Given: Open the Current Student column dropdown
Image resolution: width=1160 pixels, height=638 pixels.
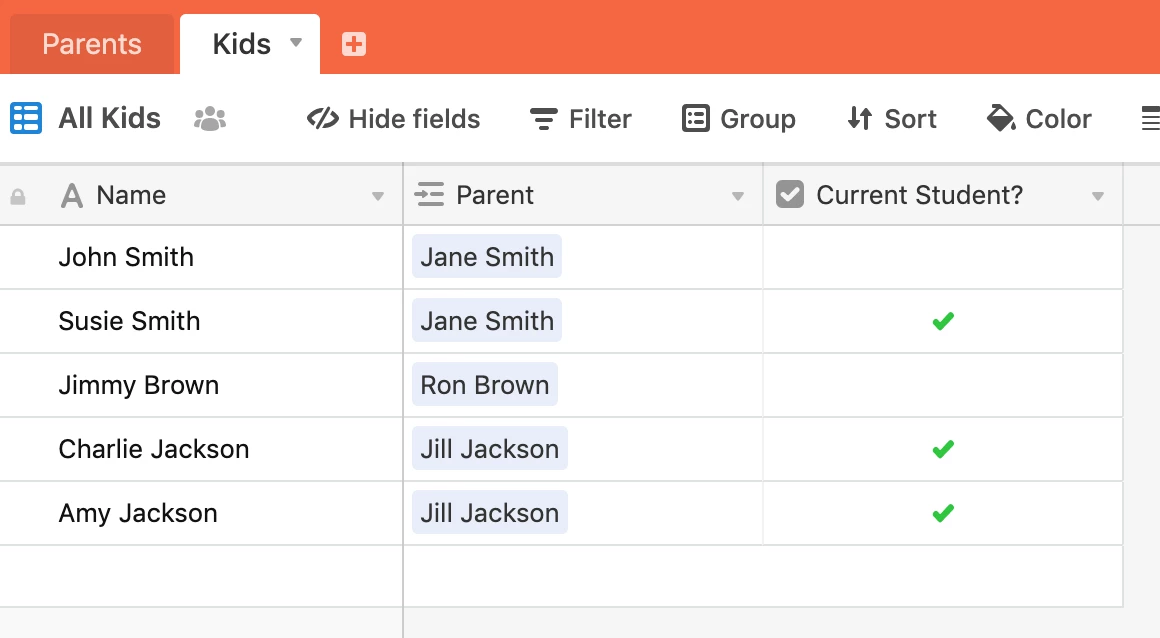Looking at the screenshot, I should 1098,196.
